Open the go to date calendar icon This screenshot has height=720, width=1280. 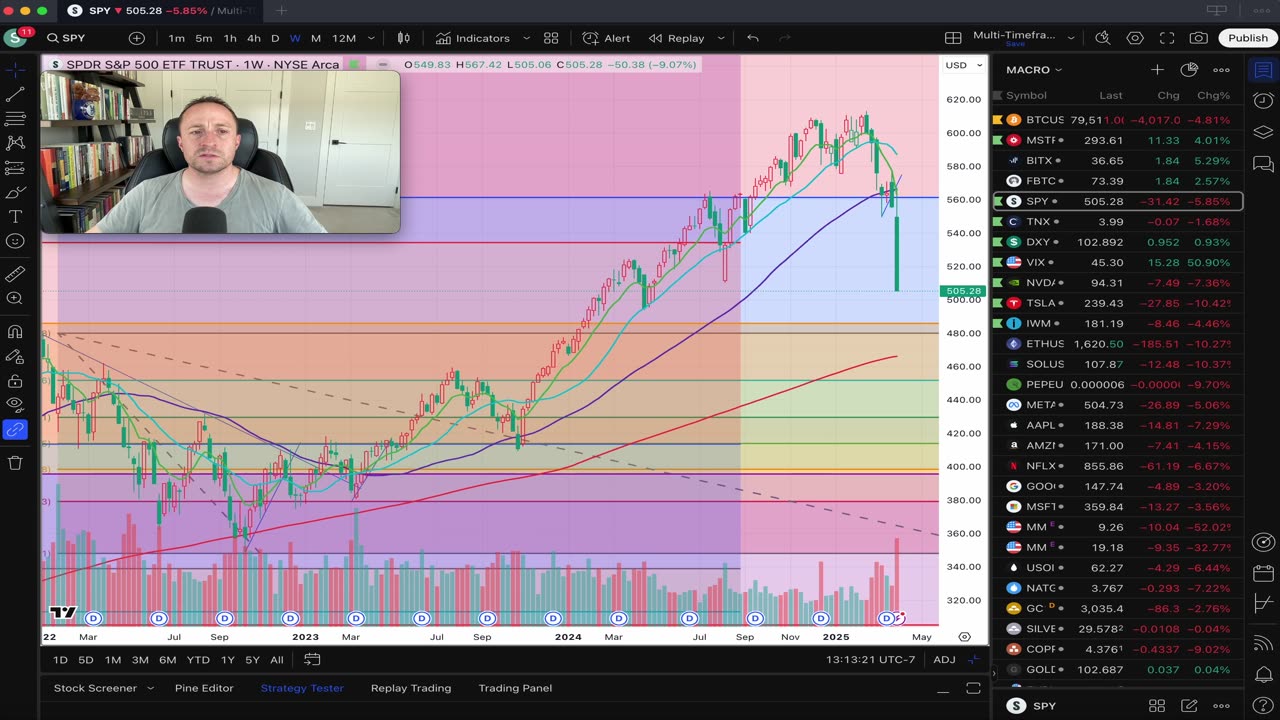click(x=312, y=660)
